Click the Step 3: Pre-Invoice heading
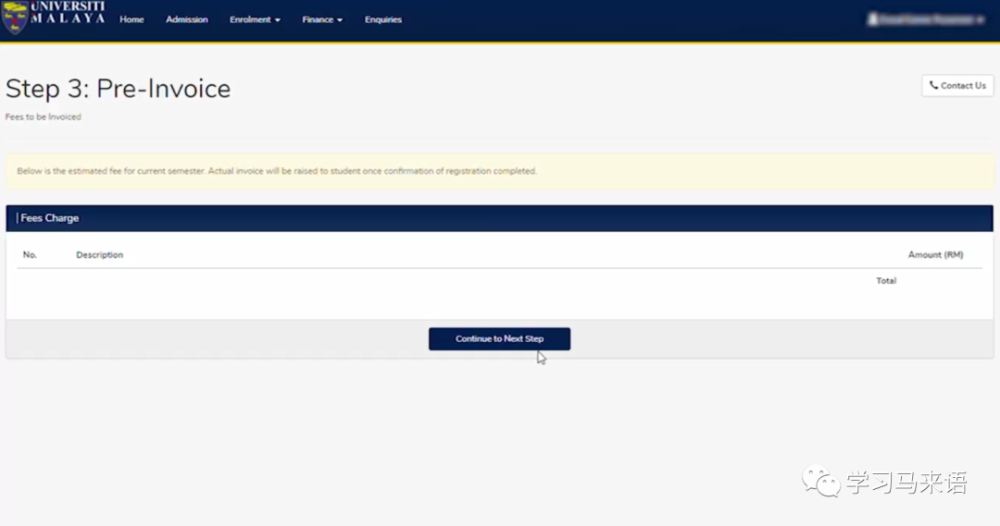The width and height of the screenshot is (1000, 526). pyautogui.click(x=118, y=89)
